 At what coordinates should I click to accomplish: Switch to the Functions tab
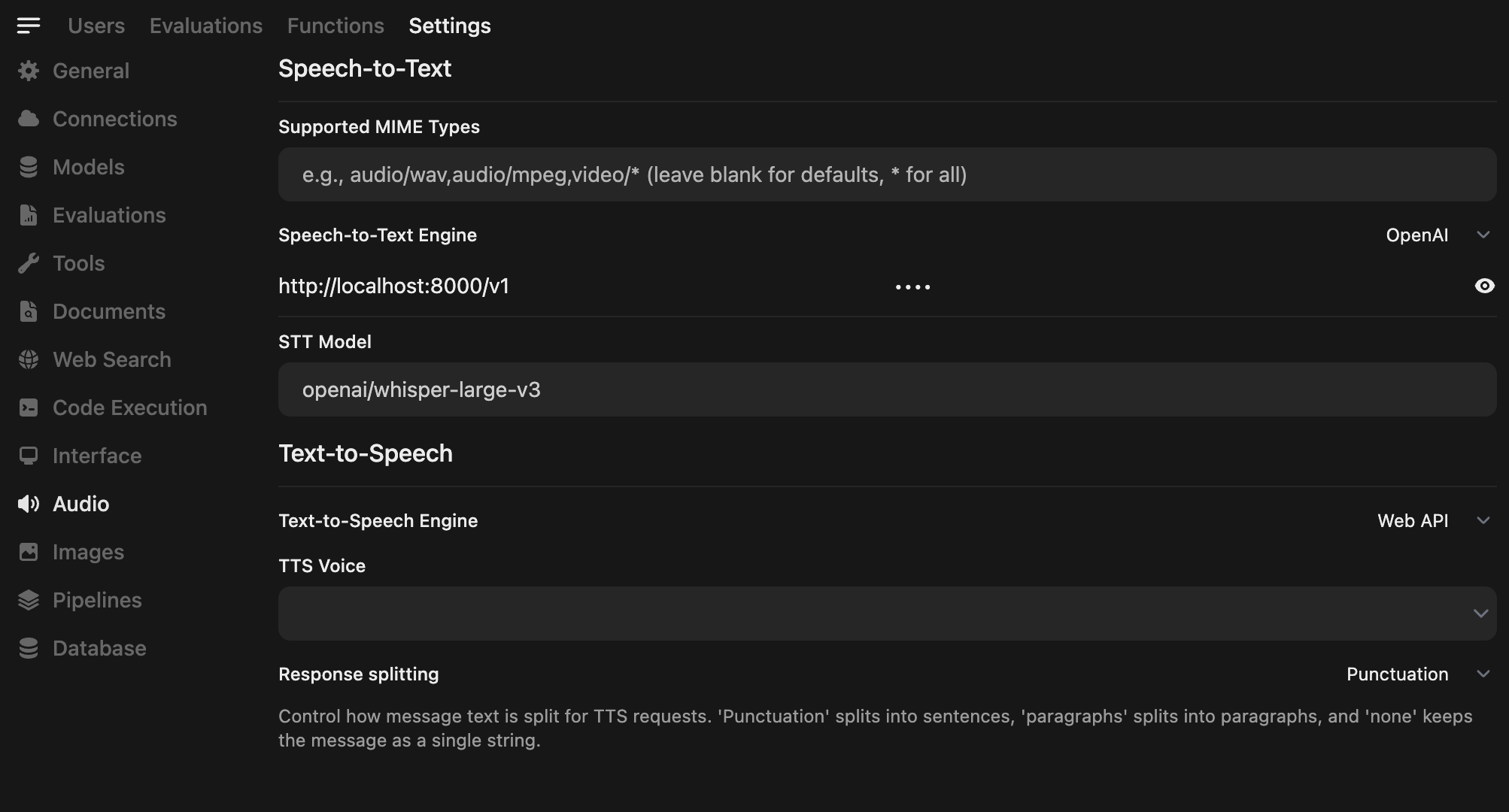click(336, 26)
